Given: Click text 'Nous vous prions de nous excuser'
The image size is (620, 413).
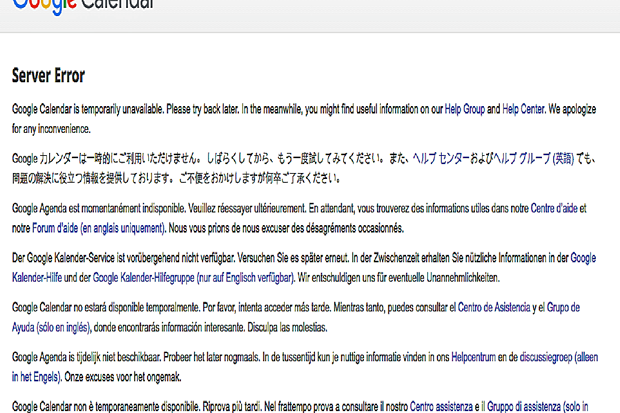Looking at the screenshot, I should pos(229,228).
